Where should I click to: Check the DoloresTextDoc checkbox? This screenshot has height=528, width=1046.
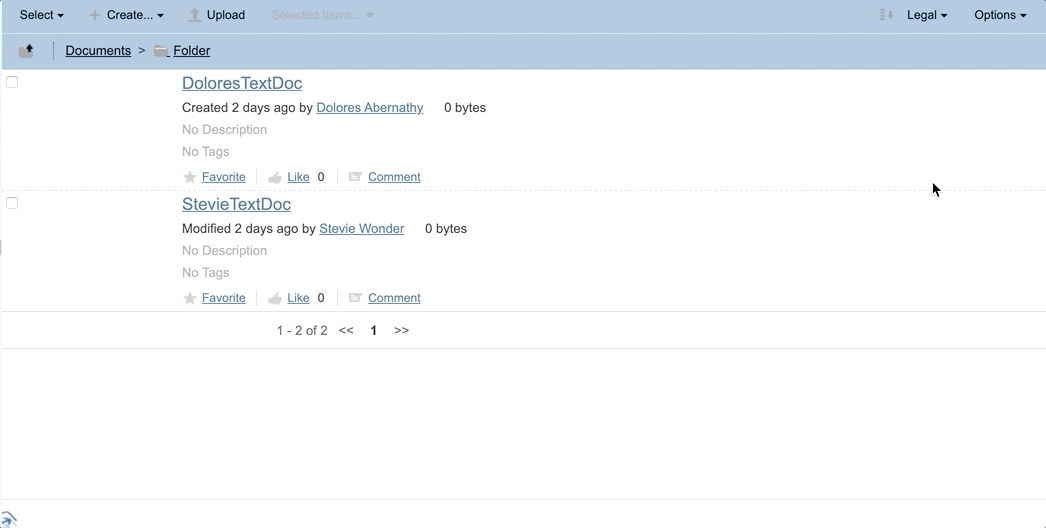pyautogui.click(x=12, y=82)
